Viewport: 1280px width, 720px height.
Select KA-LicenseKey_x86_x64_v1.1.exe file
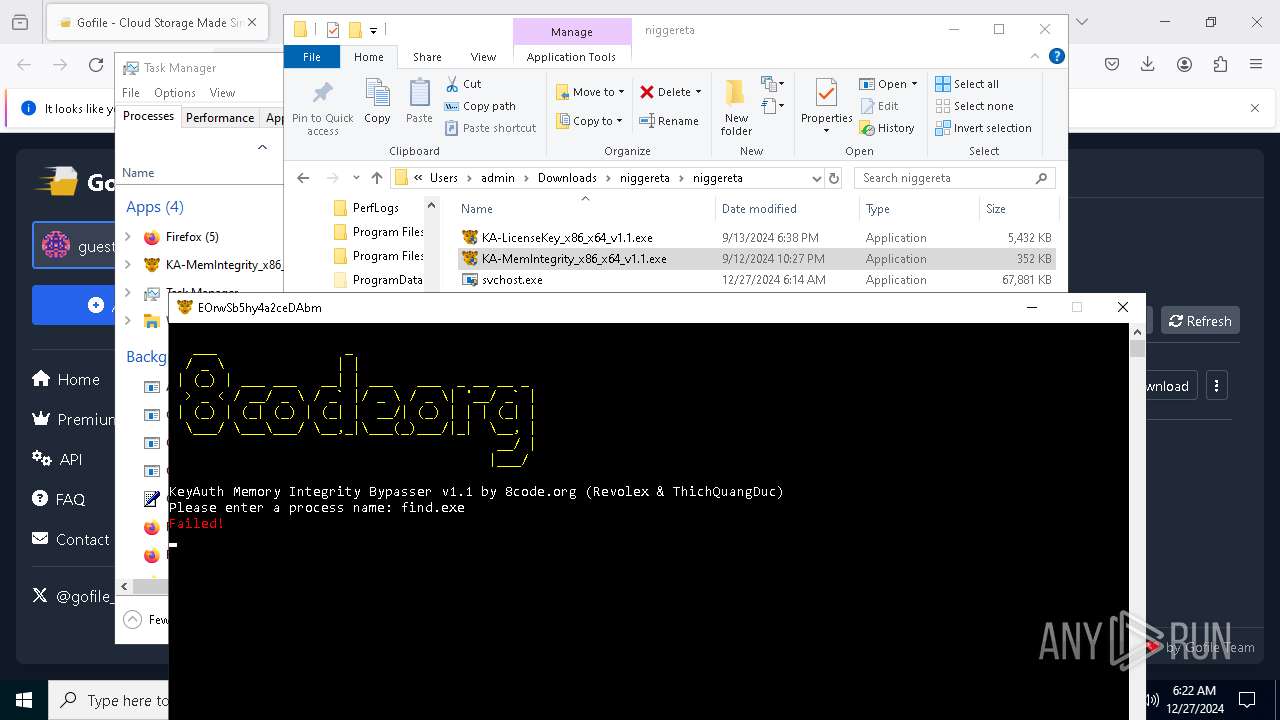(x=756, y=238)
